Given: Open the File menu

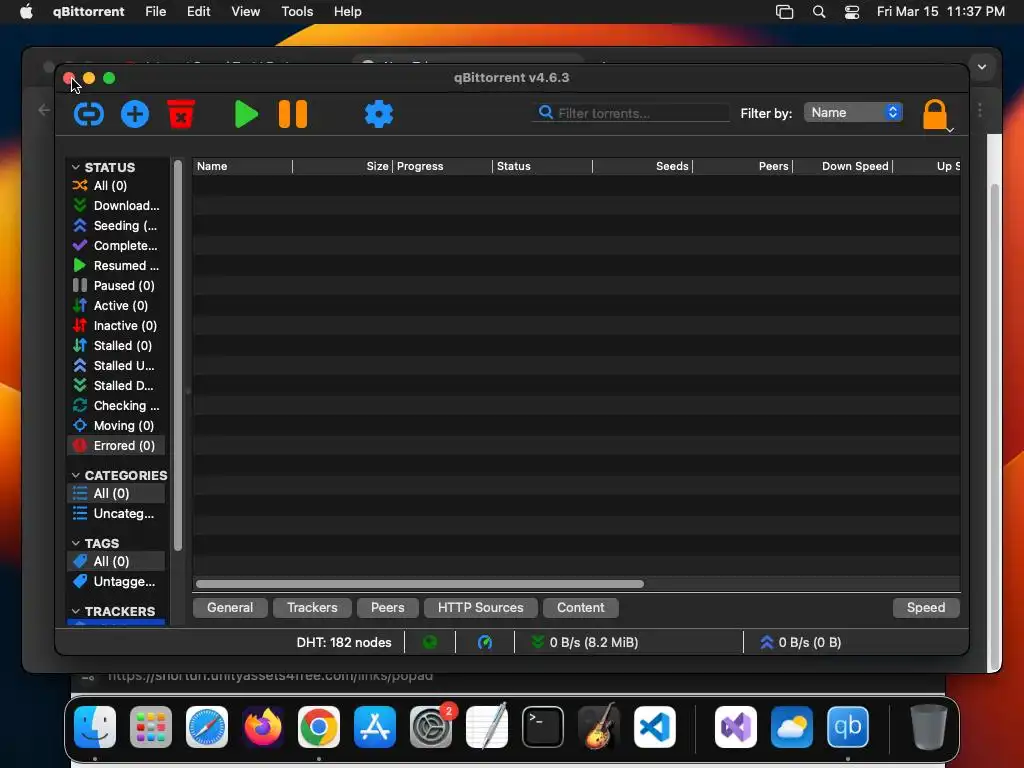Looking at the screenshot, I should pos(155,12).
